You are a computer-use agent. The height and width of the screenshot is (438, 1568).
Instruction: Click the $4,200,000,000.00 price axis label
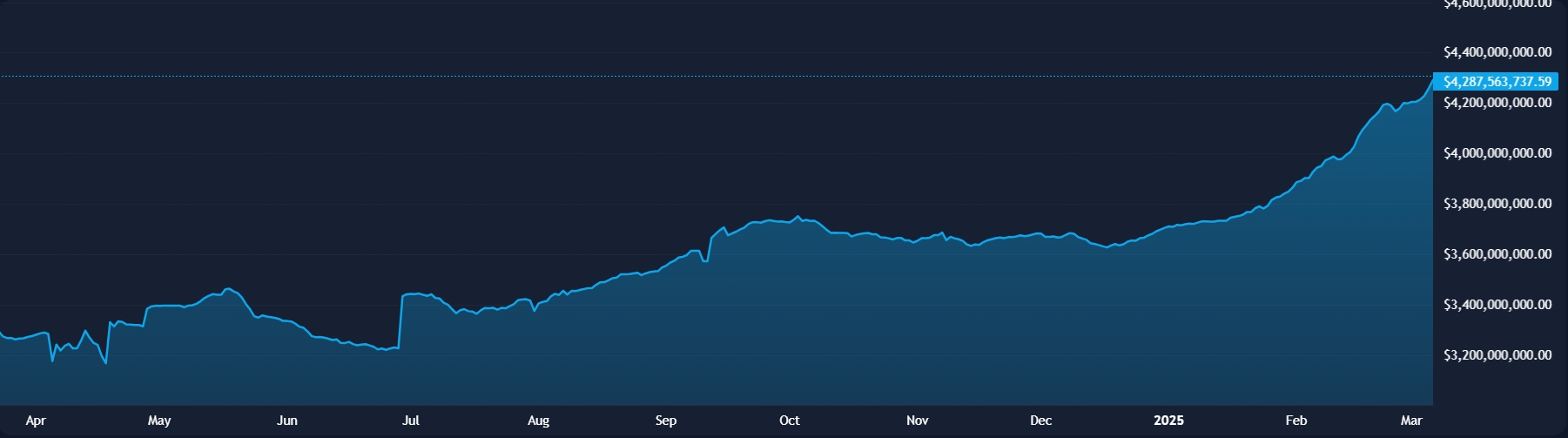(x=1497, y=103)
